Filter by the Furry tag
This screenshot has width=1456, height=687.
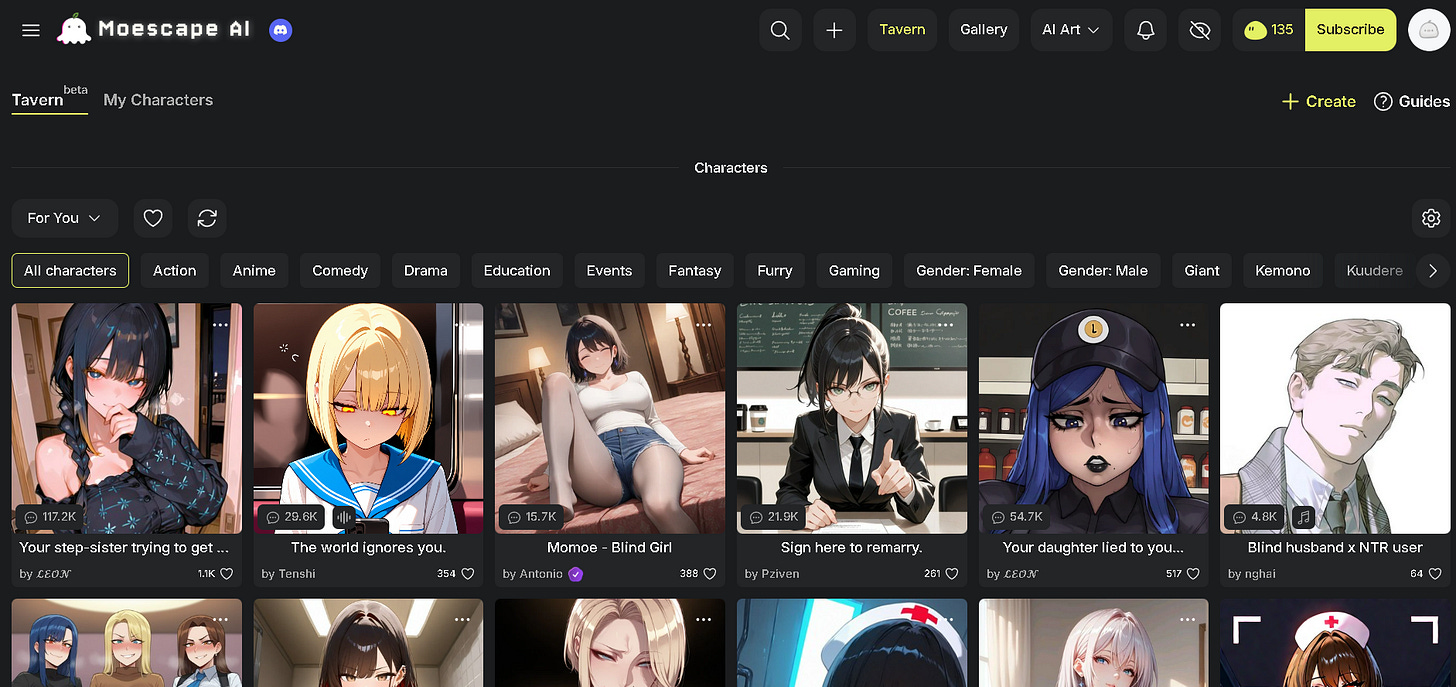pyautogui.click(x=775, y=270)
